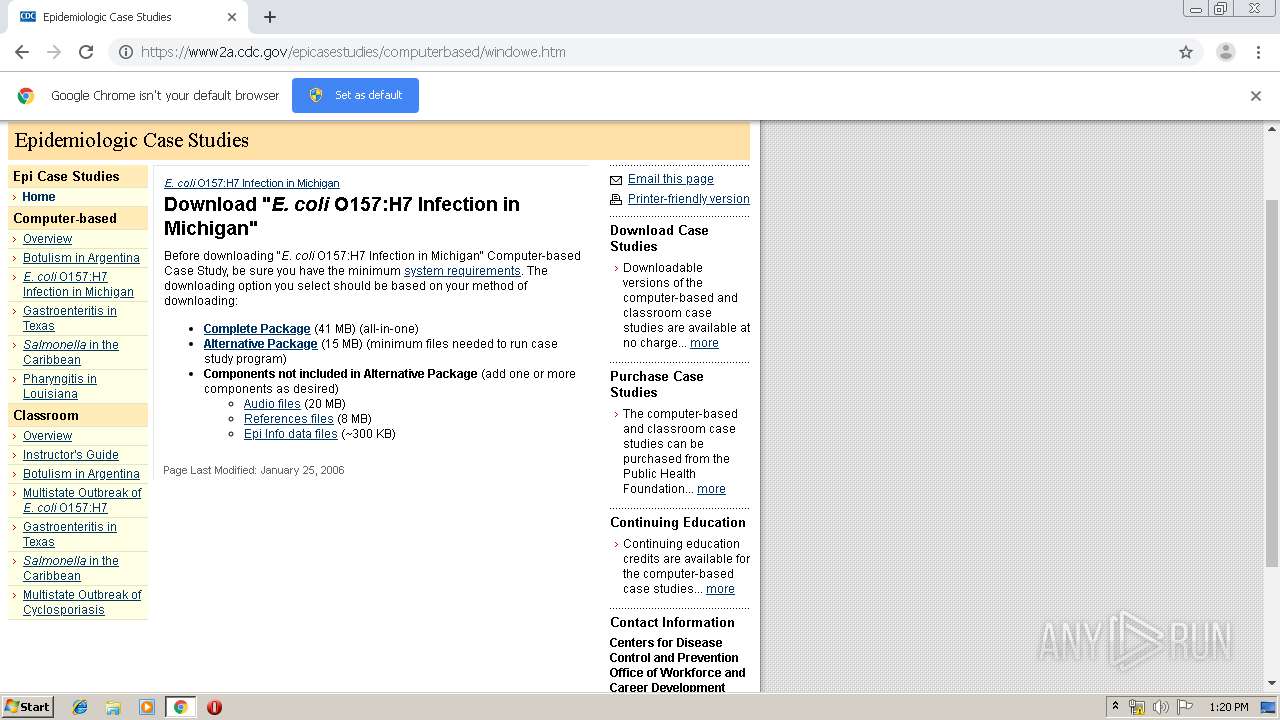Screen dimensions: 1280x720
Task: Open Computer-based Botulism in Argentina link
Action: tap(81, 258)
